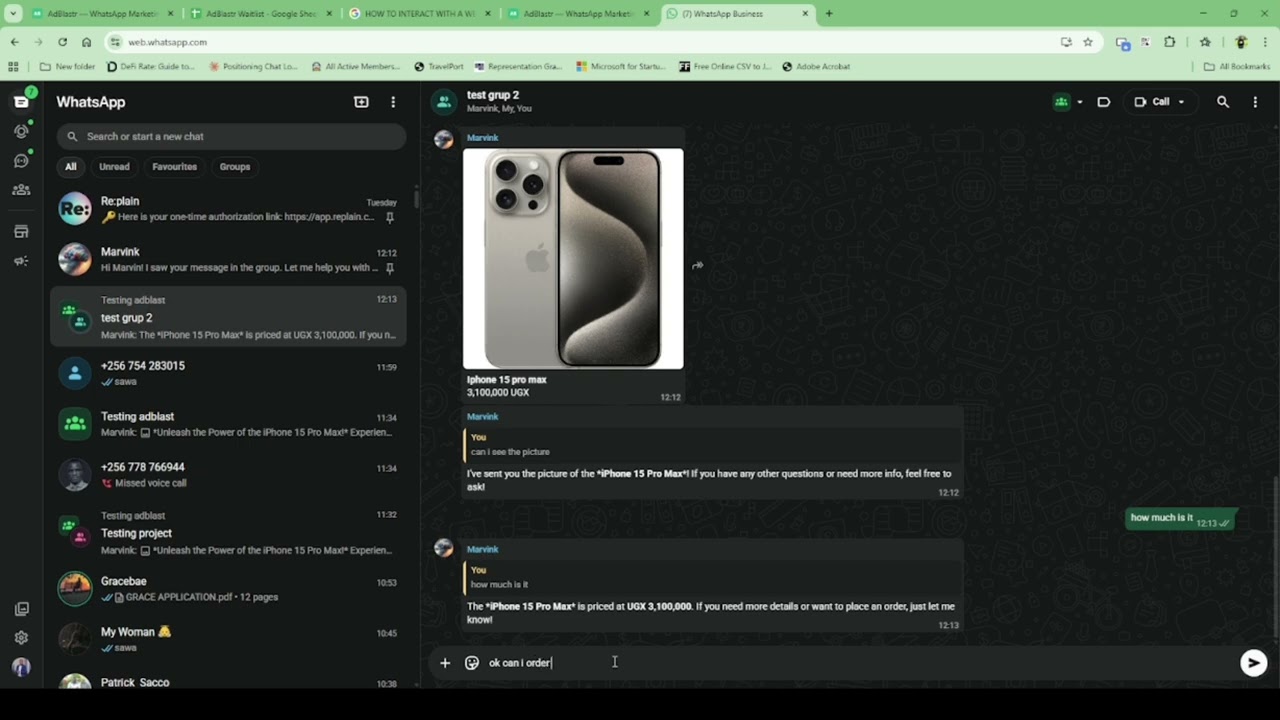The height and width of the screenshot is (720, 1280).
Task: Switch to the first AdBlastr WhatsApp Marketing tab
Action: tap(102, 14)
